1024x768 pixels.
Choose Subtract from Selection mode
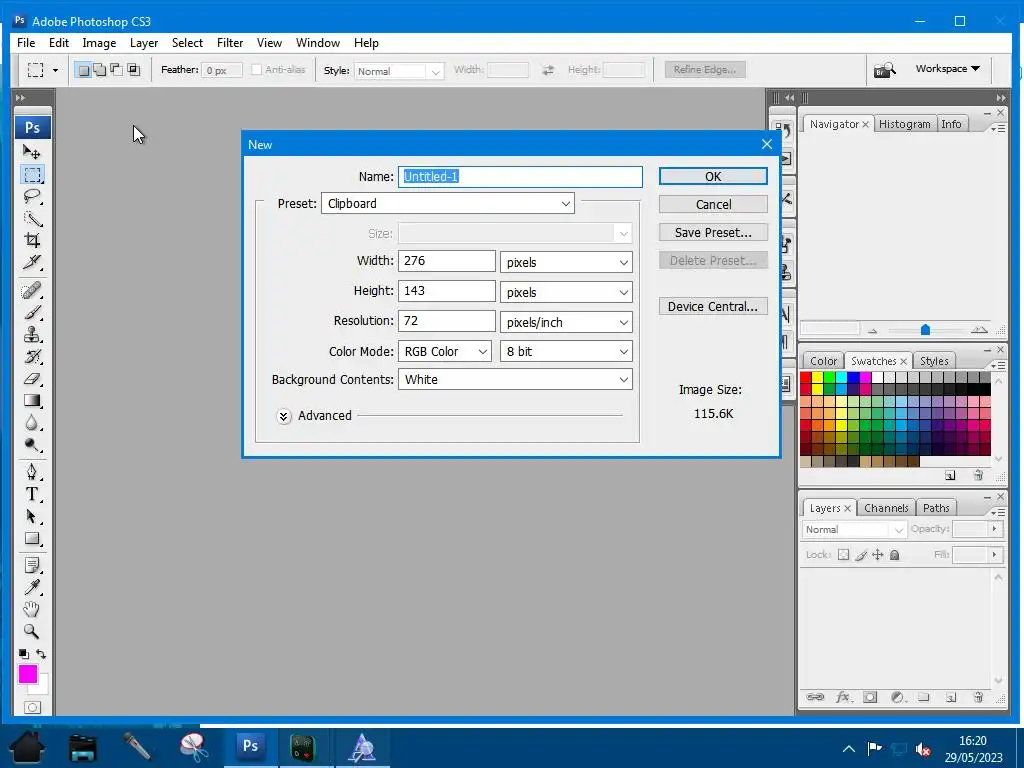pyautogui.click(x=116, y=70)
